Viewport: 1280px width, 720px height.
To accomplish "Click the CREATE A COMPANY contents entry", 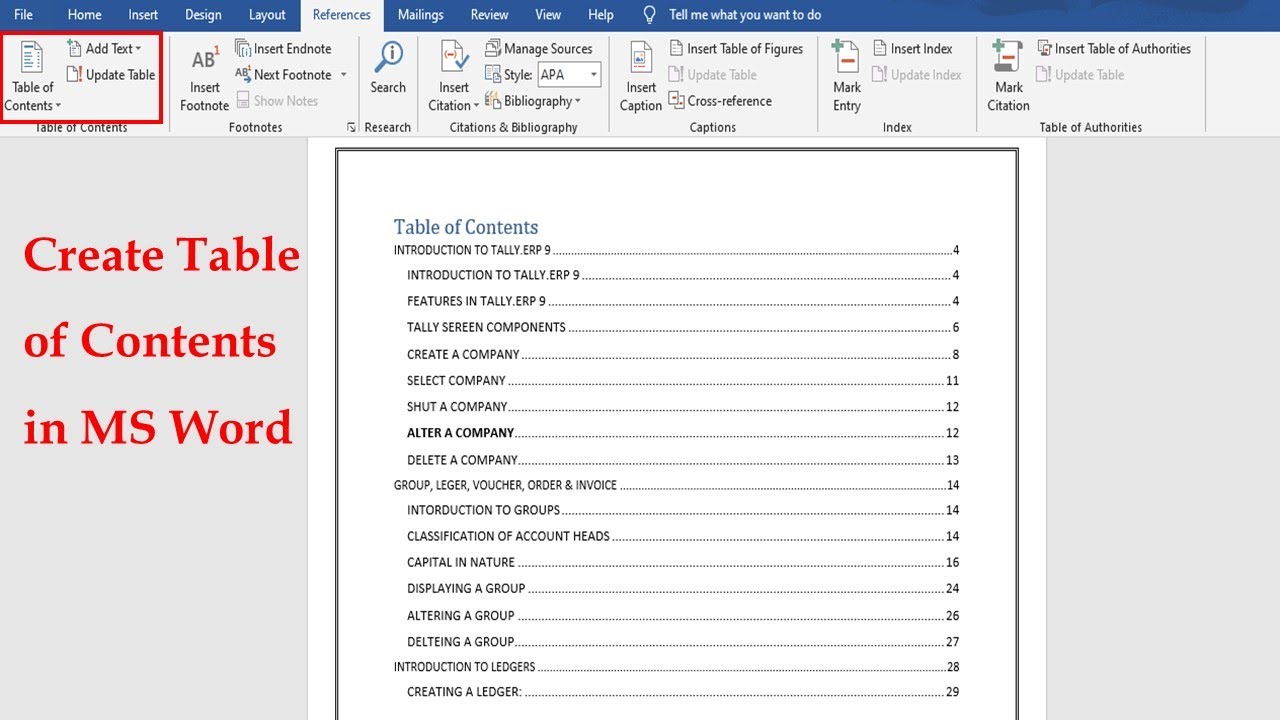I will (463, 354).
